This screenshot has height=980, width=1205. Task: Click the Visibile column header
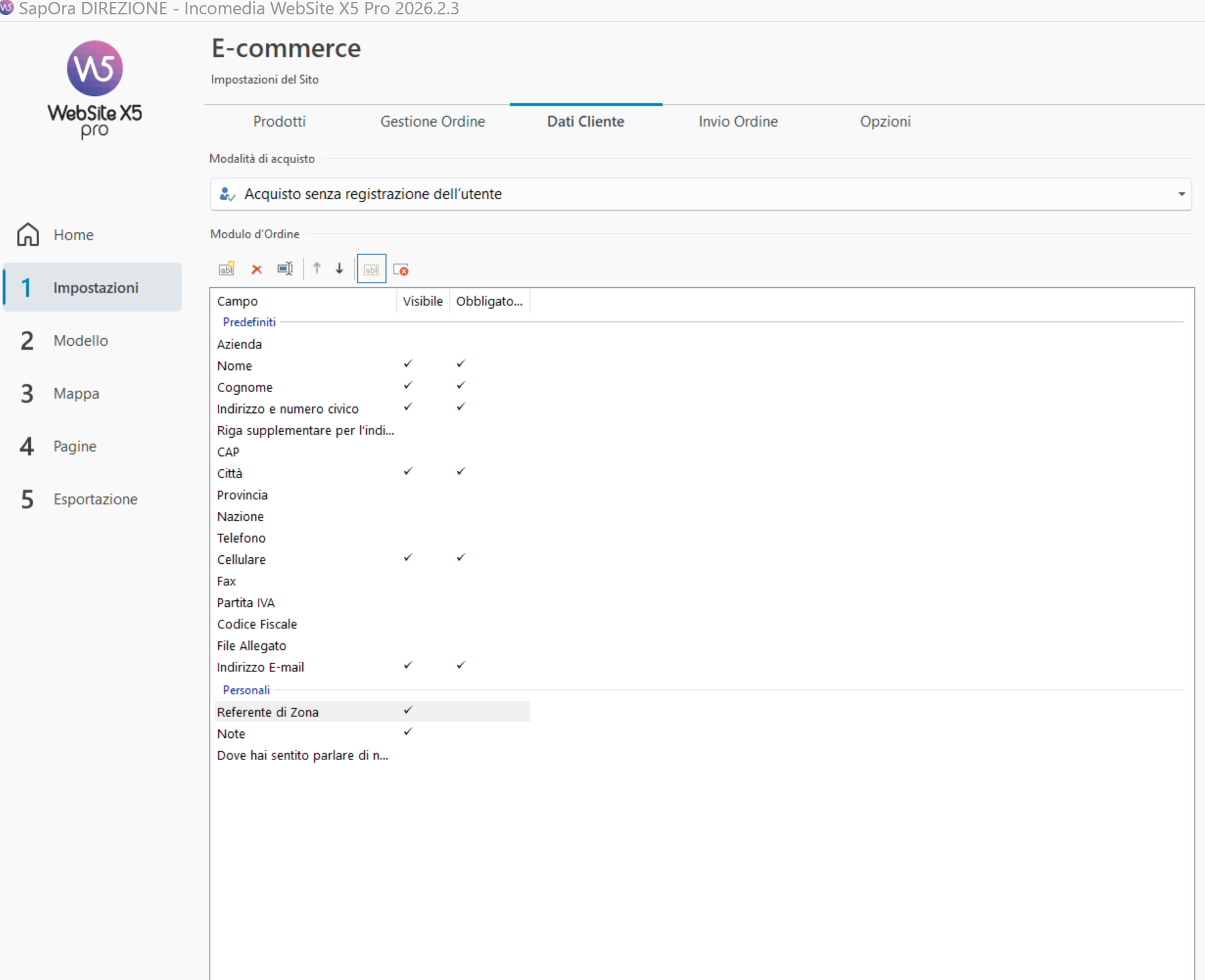[422, 301]
